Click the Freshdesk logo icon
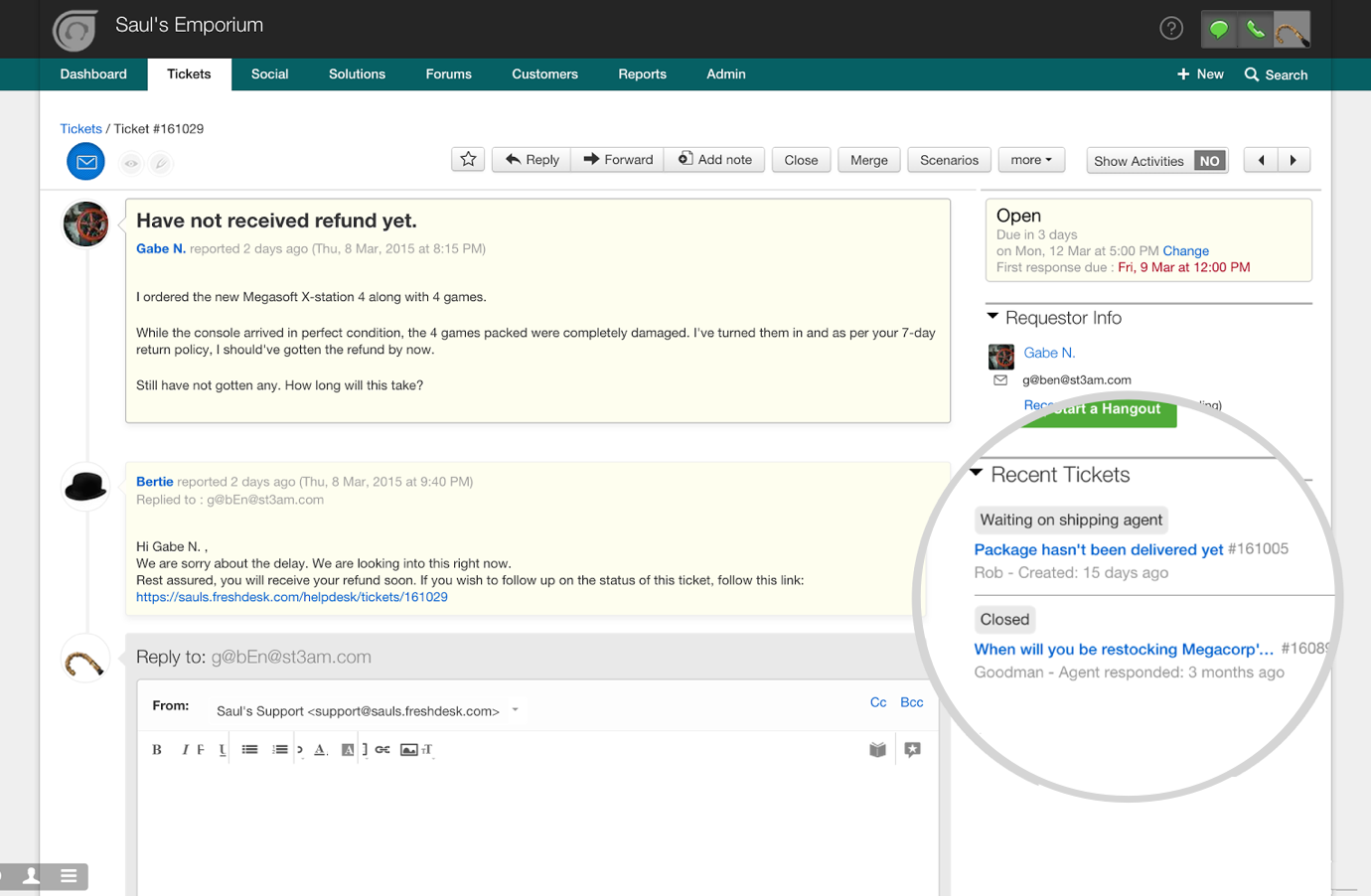The image size is (1371, 896). 75,30
